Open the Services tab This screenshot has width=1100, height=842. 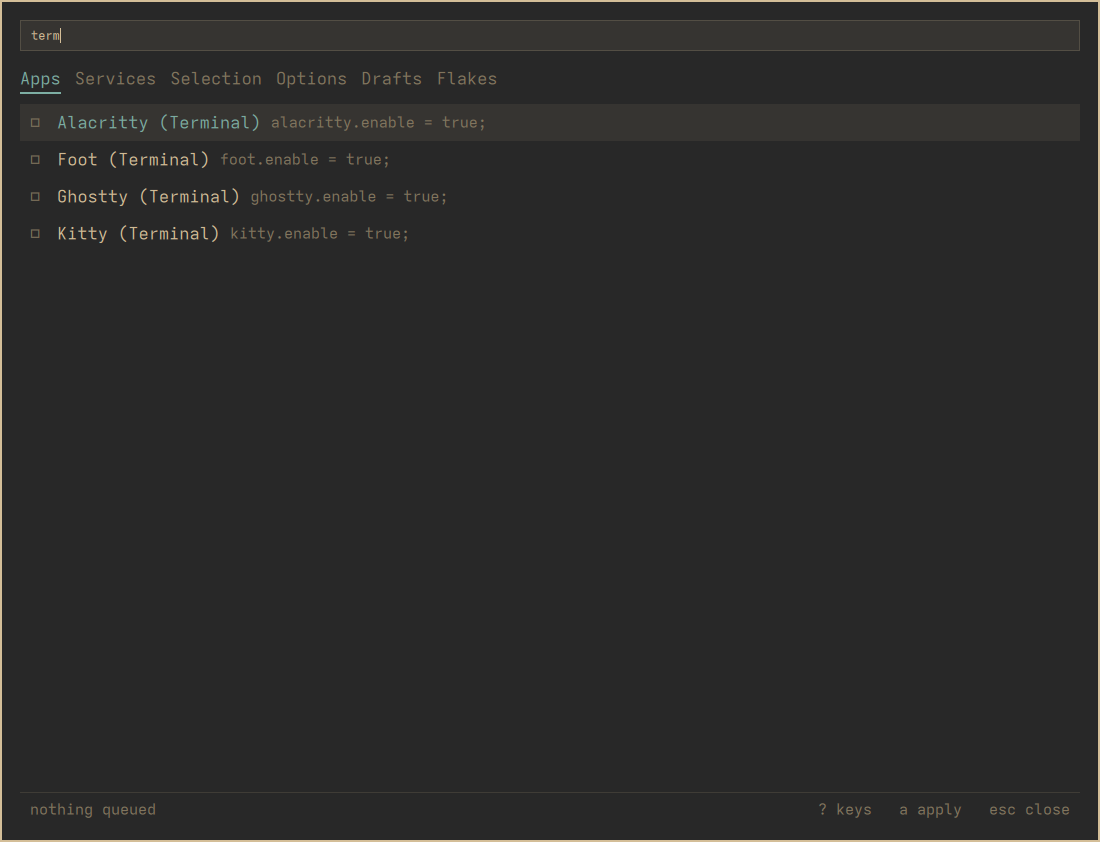click(116, 79)
